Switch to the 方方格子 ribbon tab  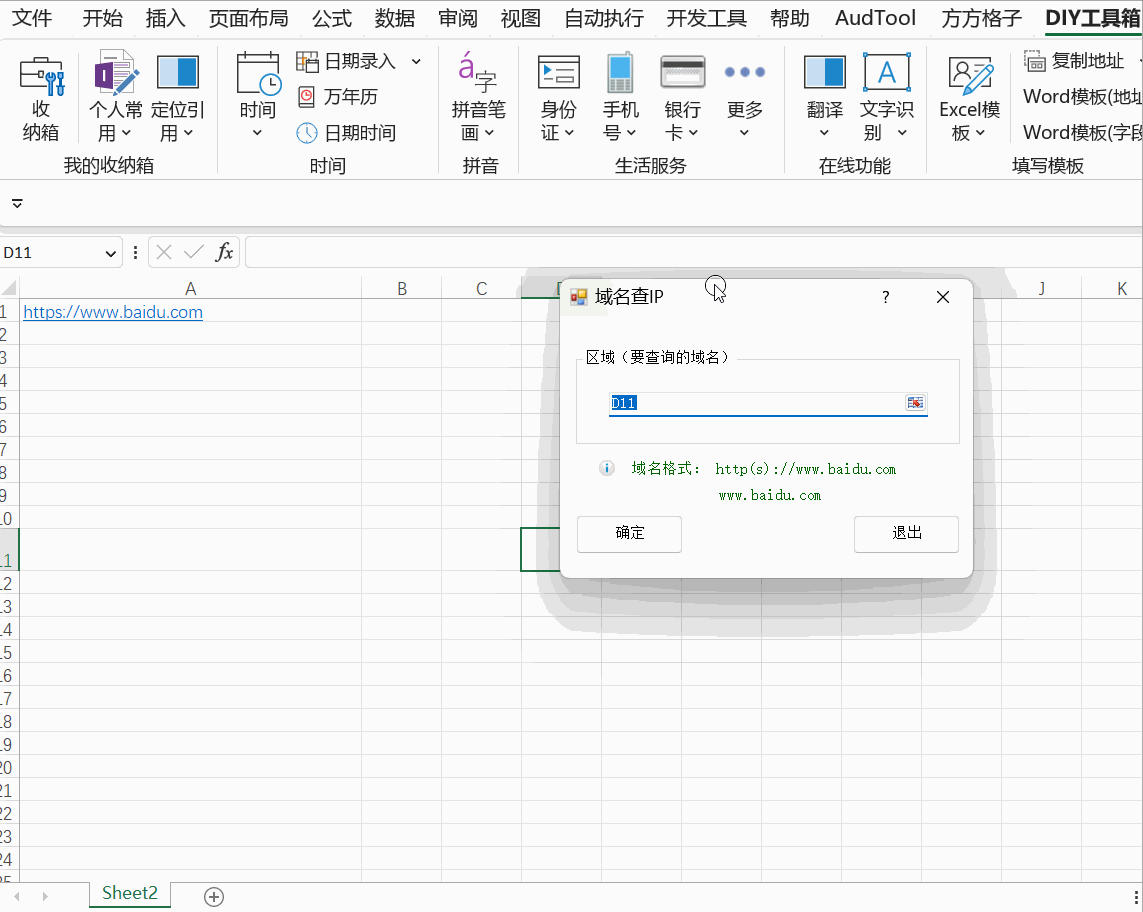981,18
